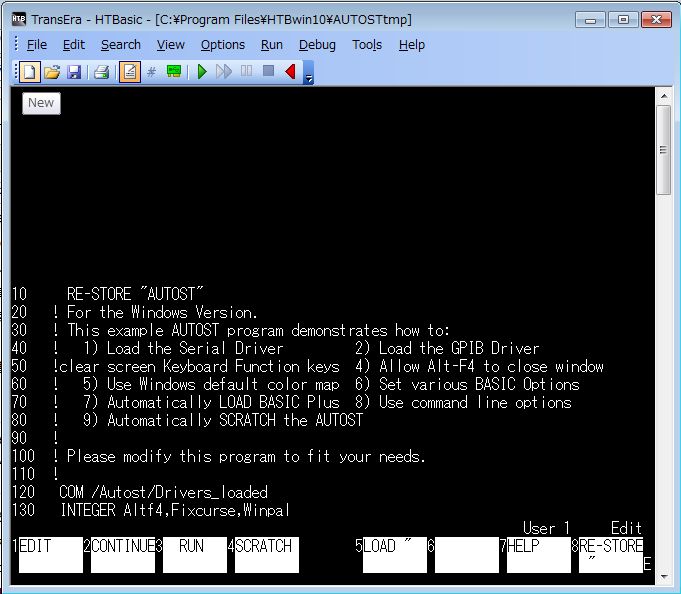
Task: Expand the toolbar options dropdown arrow
Action: tap(309, 72)
